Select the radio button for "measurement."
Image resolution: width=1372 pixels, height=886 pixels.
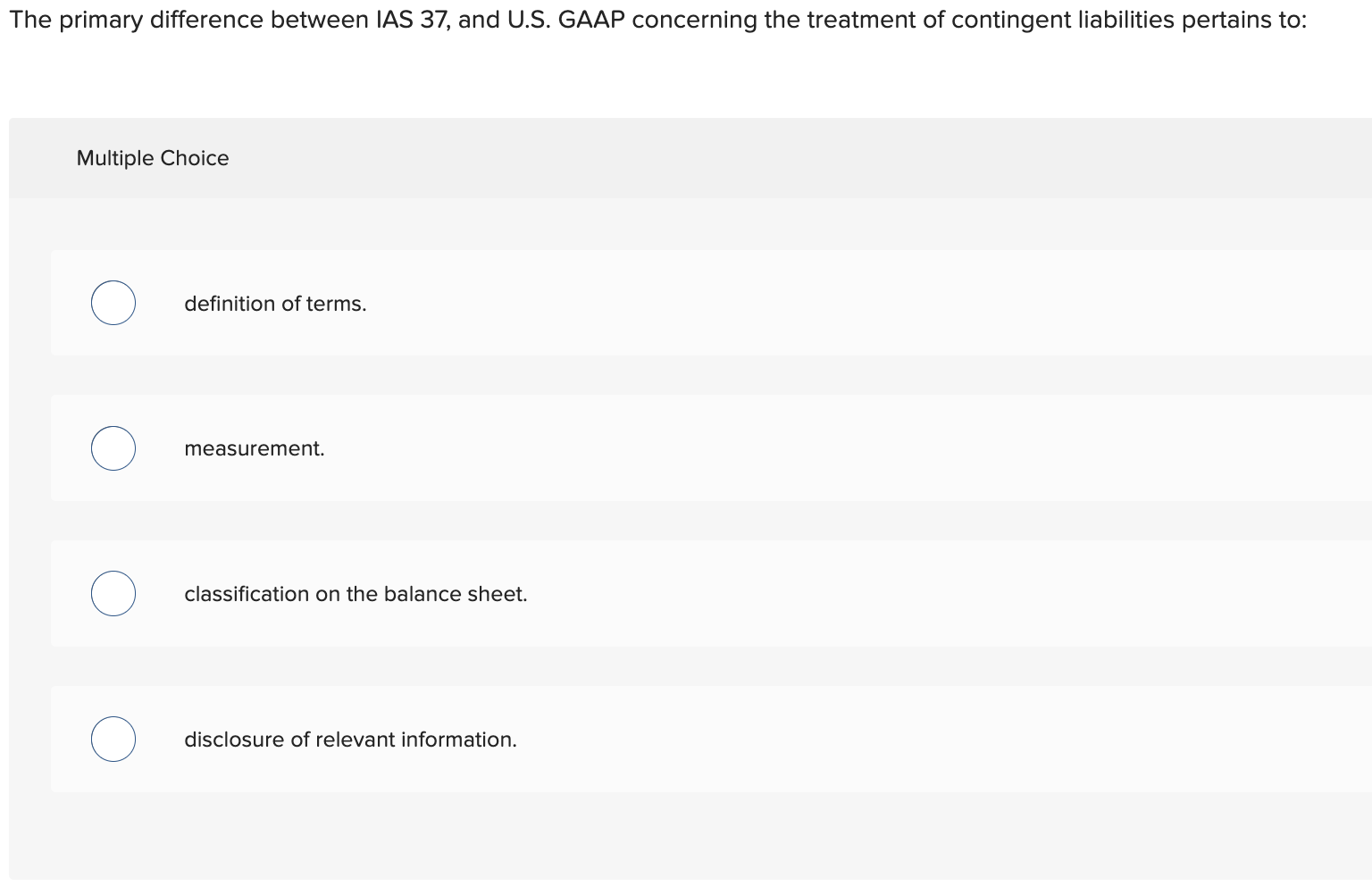tap(113, 447)
